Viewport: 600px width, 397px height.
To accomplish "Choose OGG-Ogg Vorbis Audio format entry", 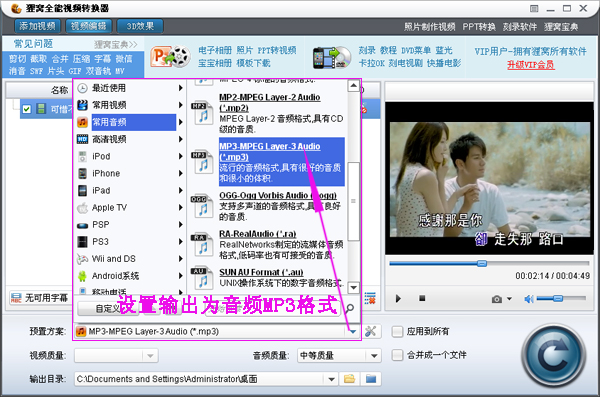I will [x=282, y=206].
